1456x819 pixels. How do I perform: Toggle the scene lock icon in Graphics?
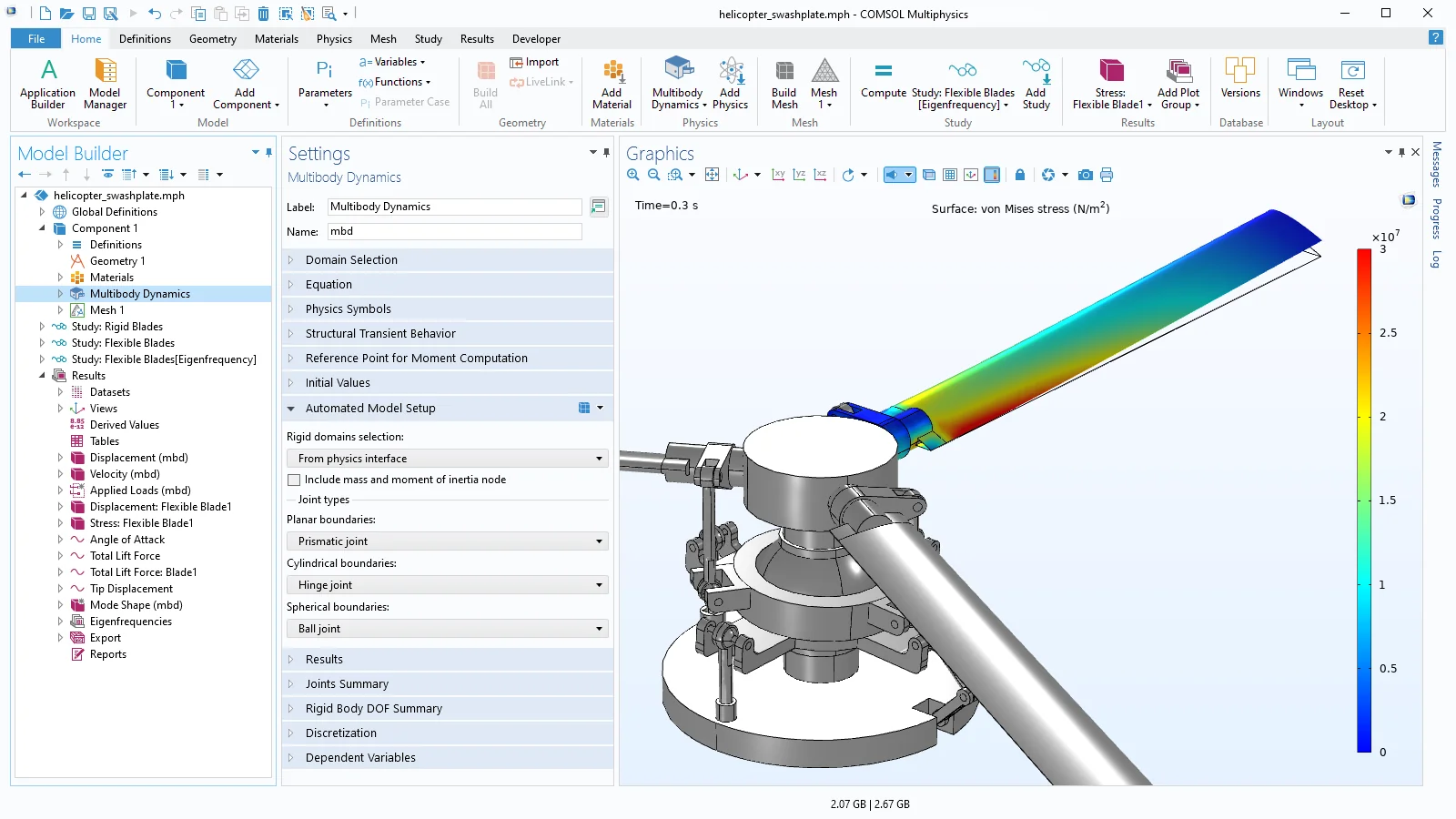click(x=1020, y=175)
